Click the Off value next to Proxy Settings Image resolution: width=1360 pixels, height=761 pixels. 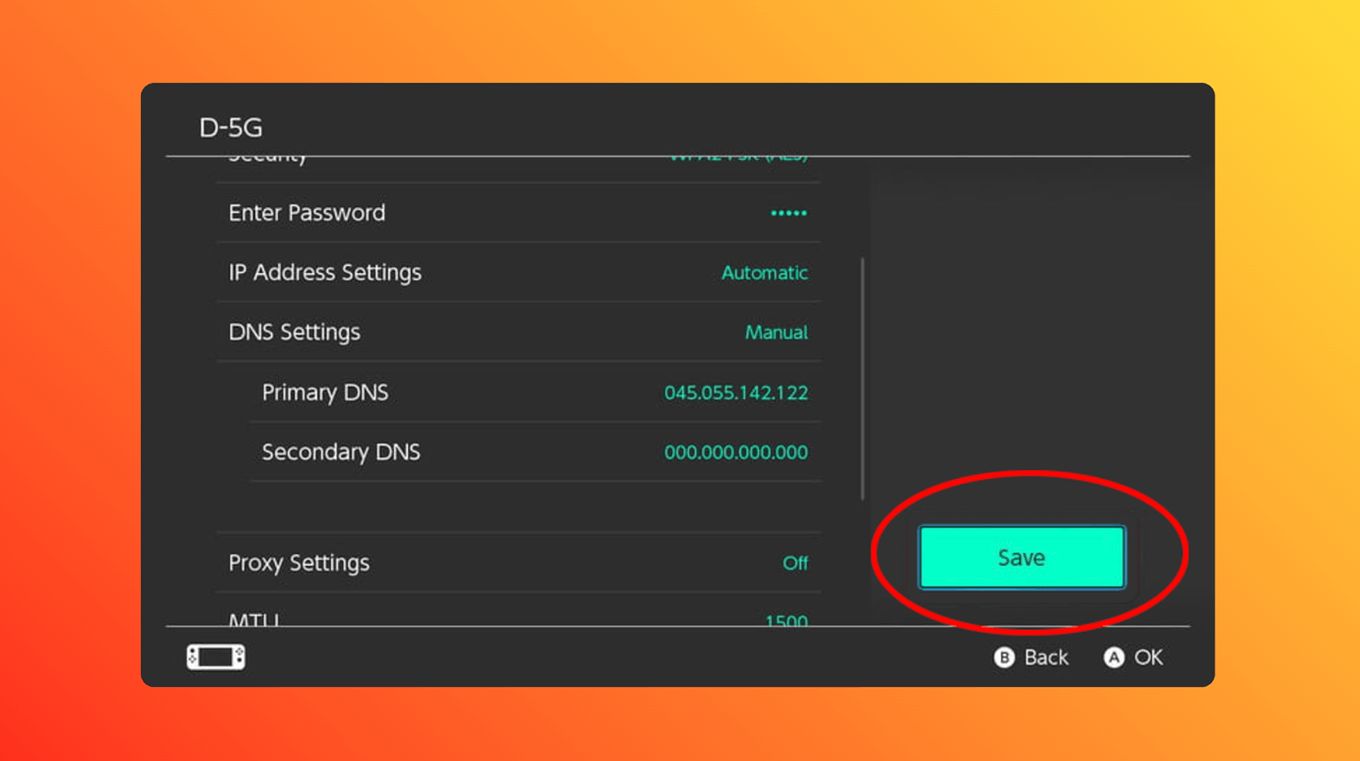796,562
